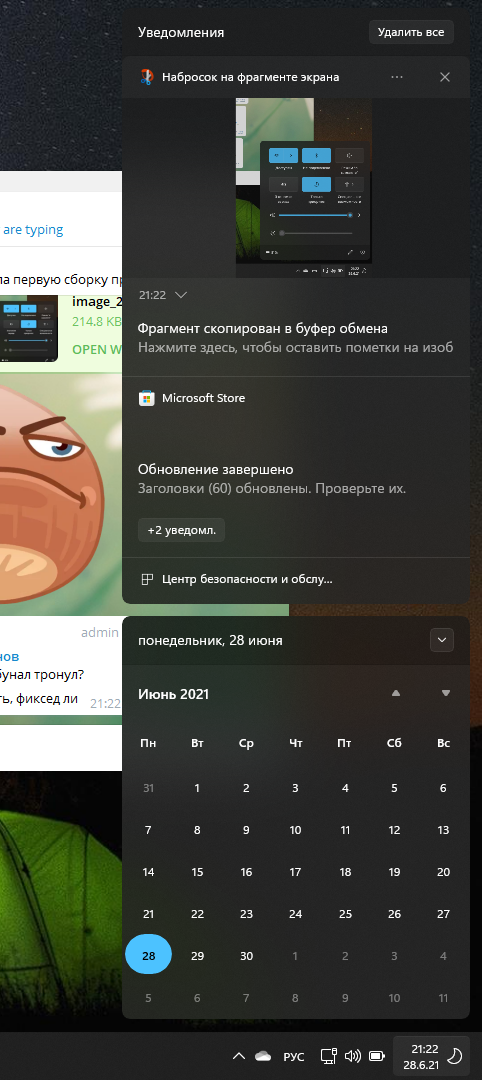The height and width of the screenshot is (1080, 482).
Task: Click the Snip & Sketch app icon
Action: 147,76
